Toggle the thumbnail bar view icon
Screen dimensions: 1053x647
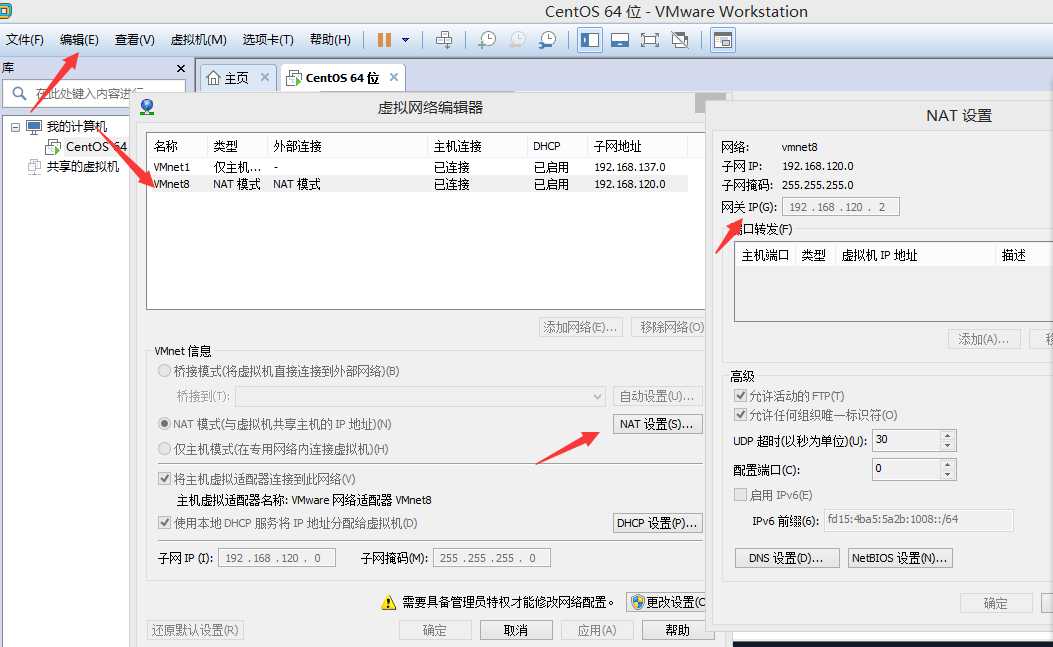(x=620, y=40)
